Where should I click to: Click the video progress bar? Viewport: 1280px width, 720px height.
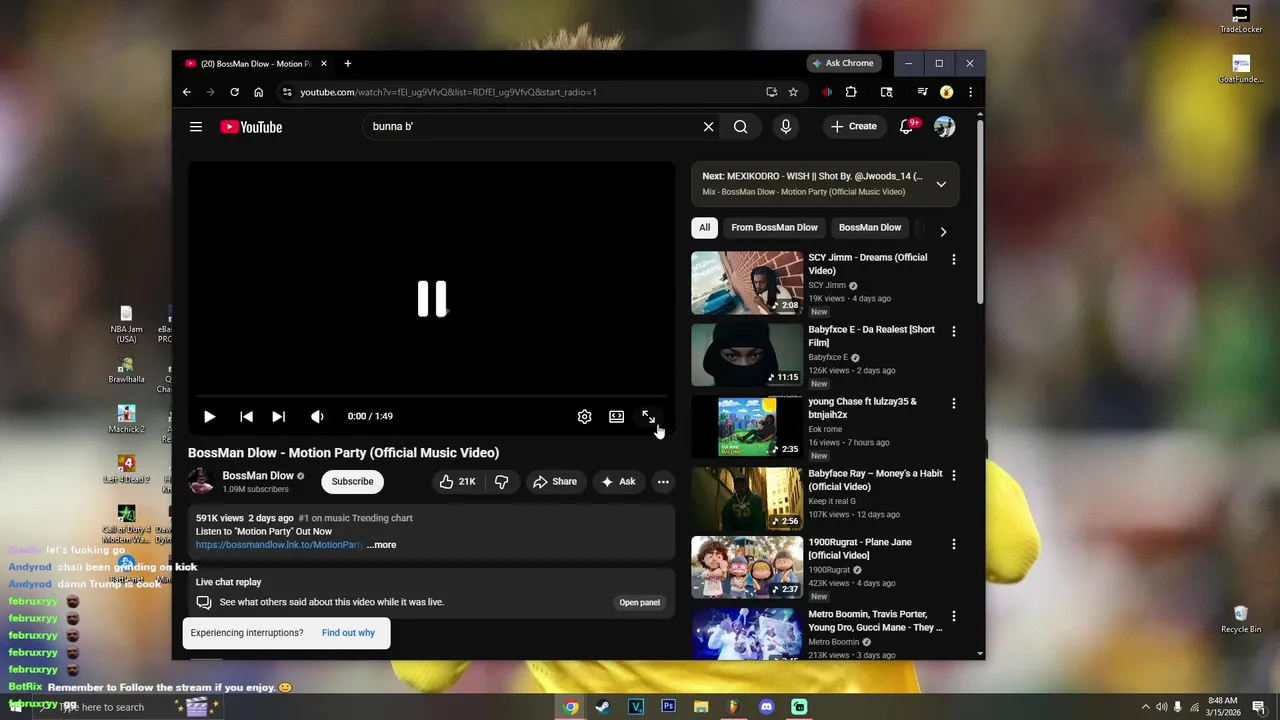[431, 396]
